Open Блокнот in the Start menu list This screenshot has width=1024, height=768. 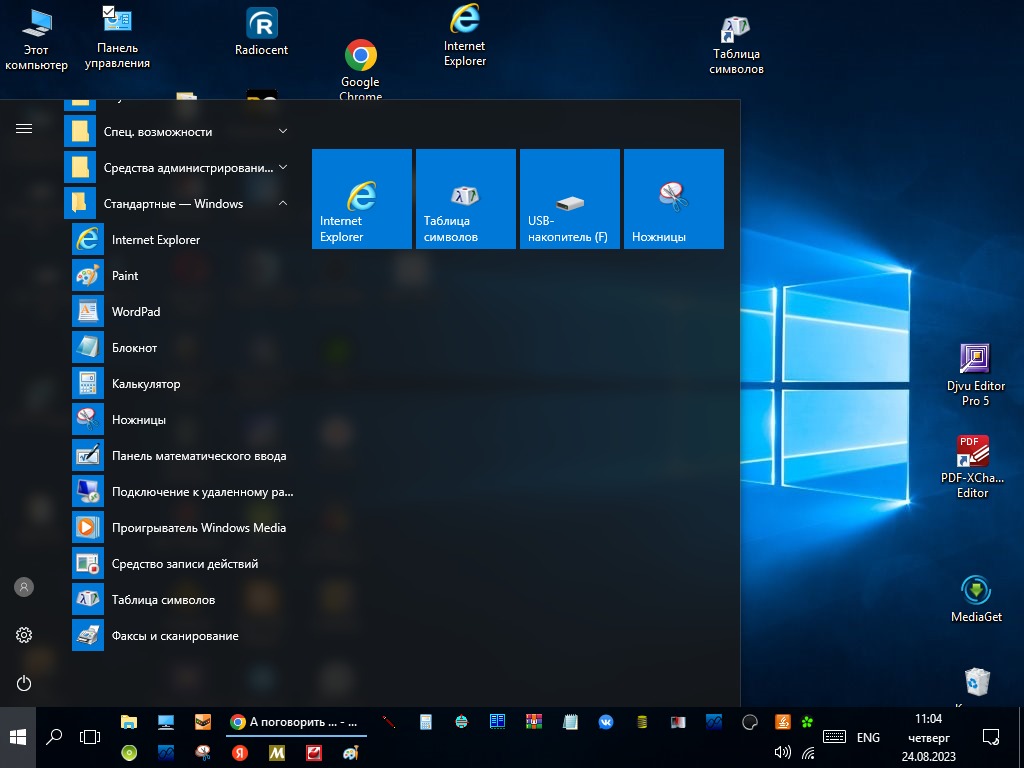pyautogui.click(x=180, y=347)
